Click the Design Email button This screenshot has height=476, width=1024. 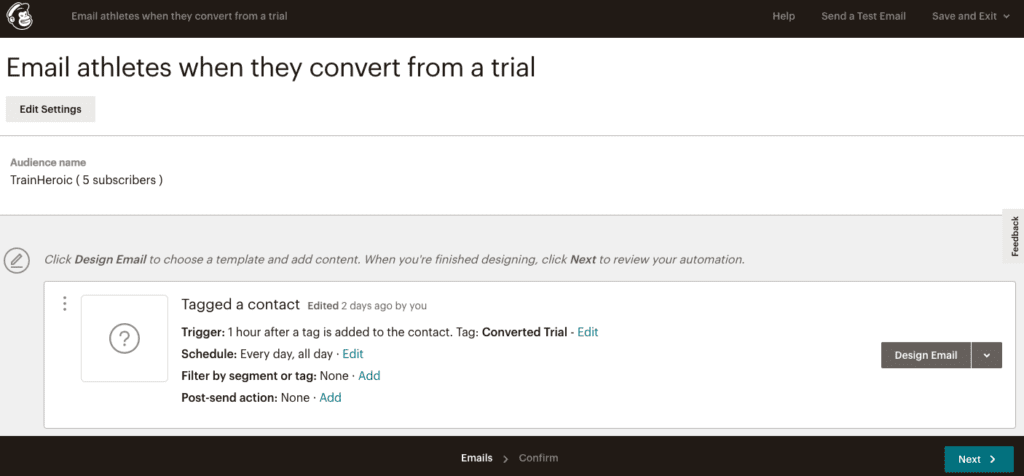[925, 355]
